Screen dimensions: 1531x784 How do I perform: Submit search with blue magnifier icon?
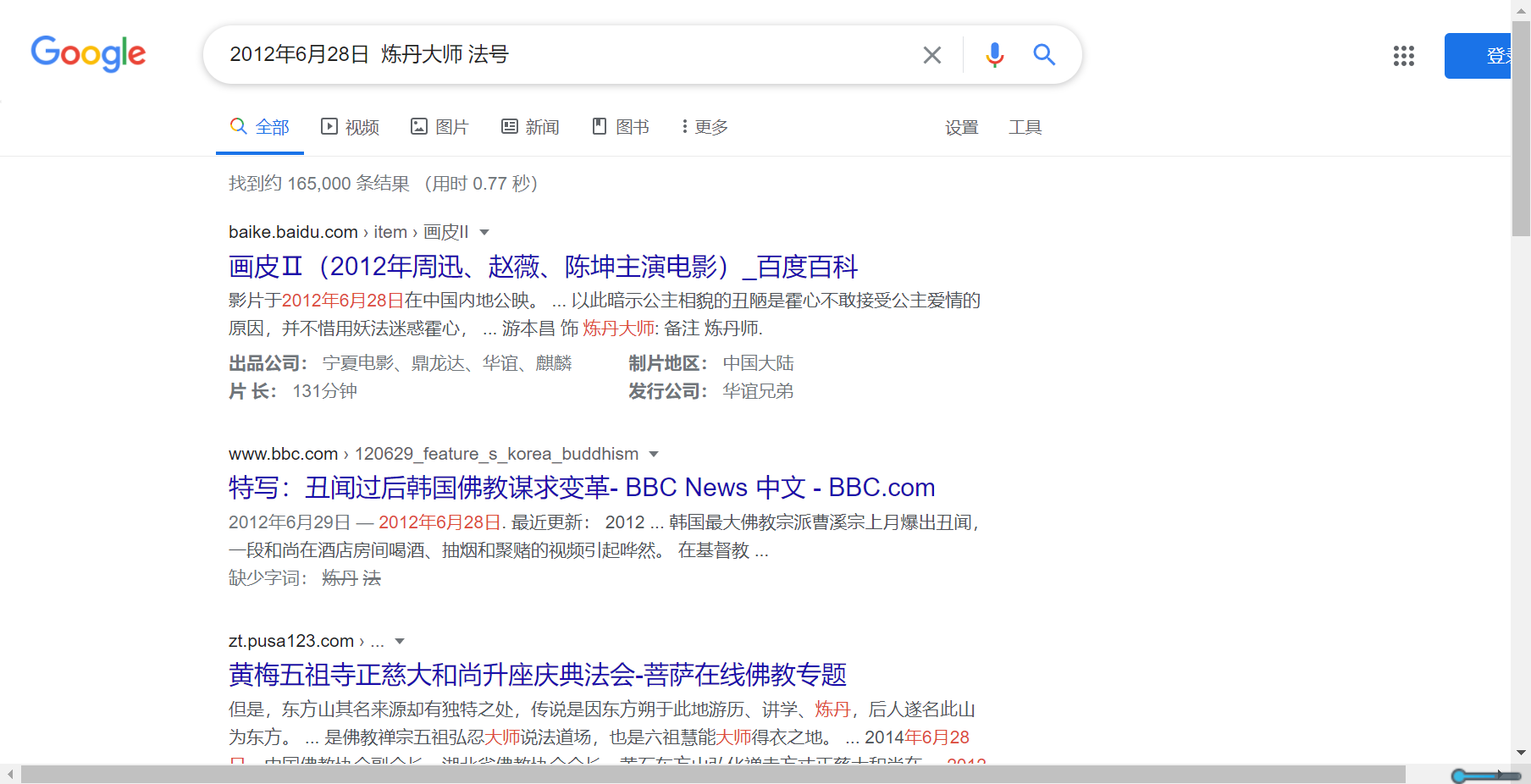point(1044,55)
